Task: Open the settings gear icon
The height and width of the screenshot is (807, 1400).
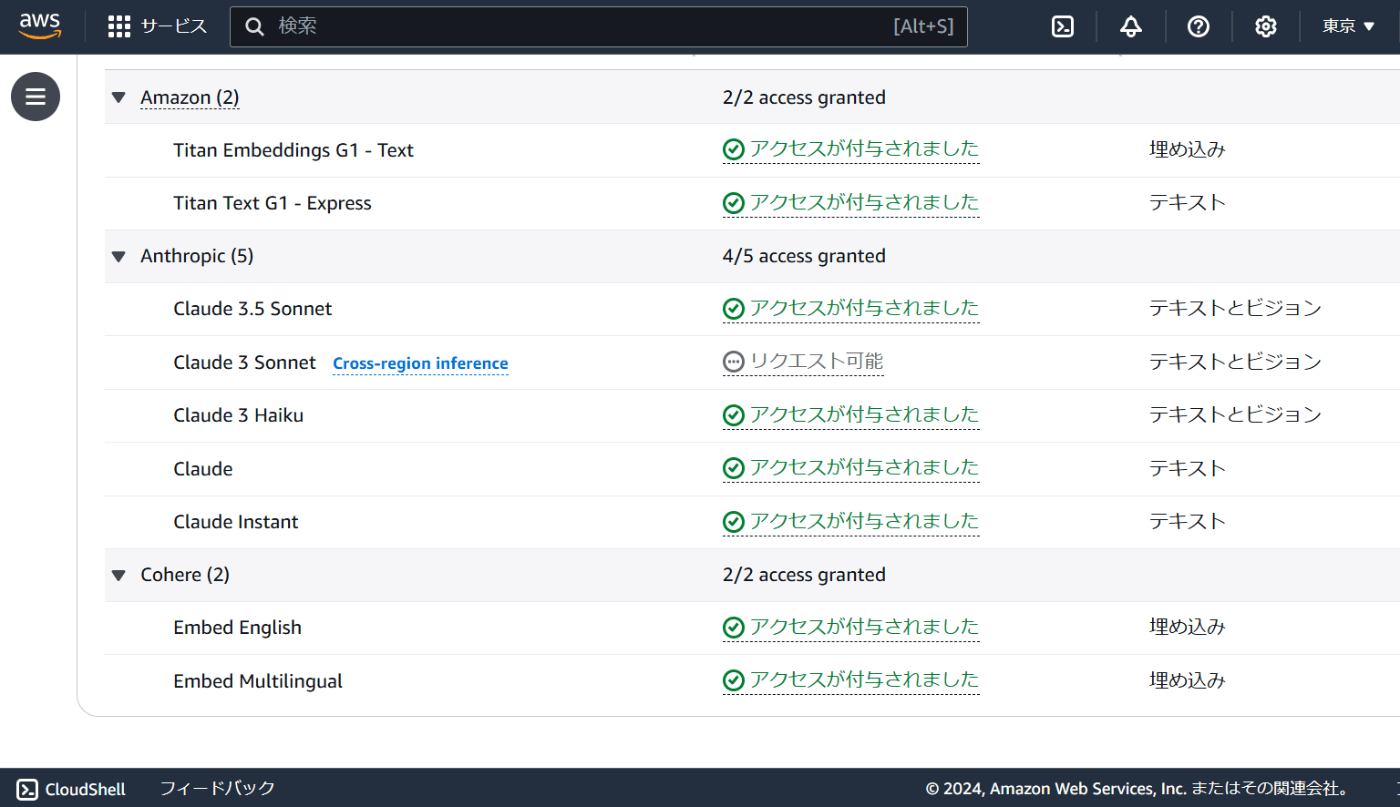Action: point(1266,27)
